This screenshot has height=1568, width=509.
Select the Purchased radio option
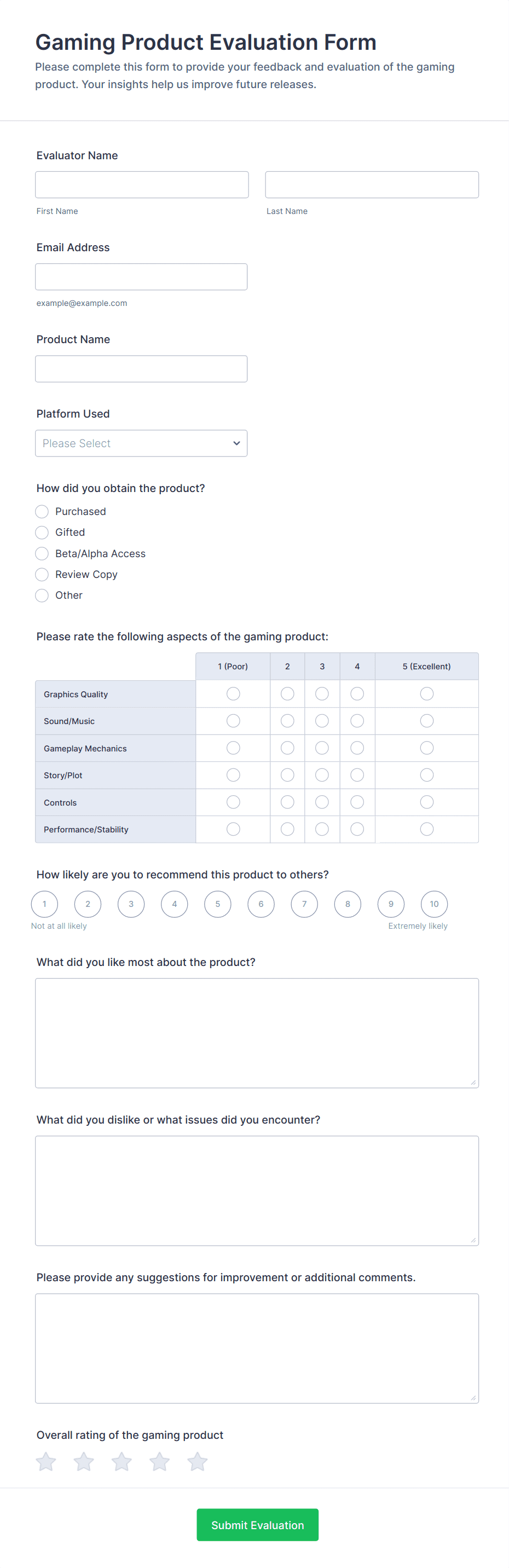42,511
